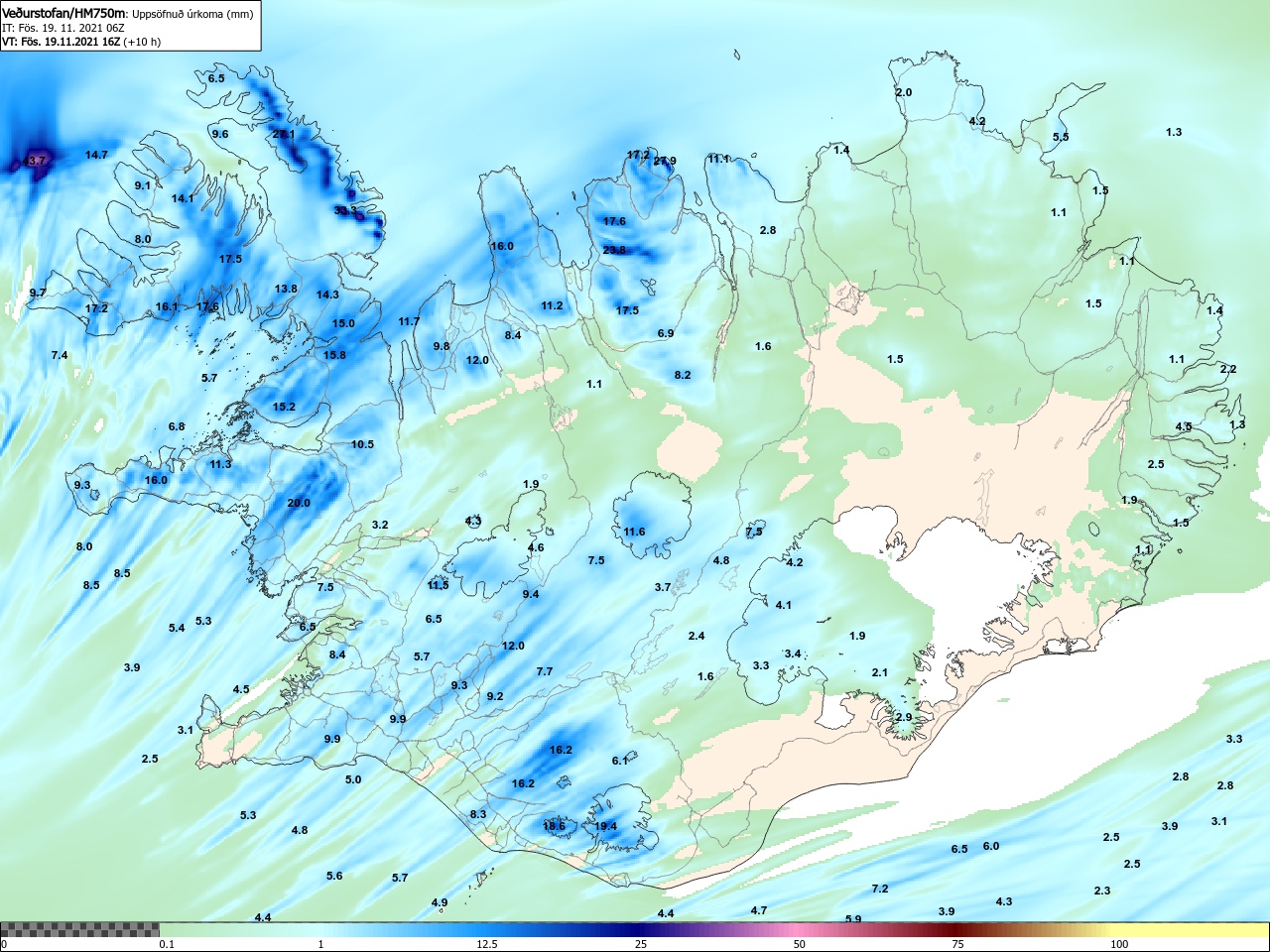Click the VT: Fös. 19.11.2021 16Z line

pyautogui.click(x=81, y=42)
